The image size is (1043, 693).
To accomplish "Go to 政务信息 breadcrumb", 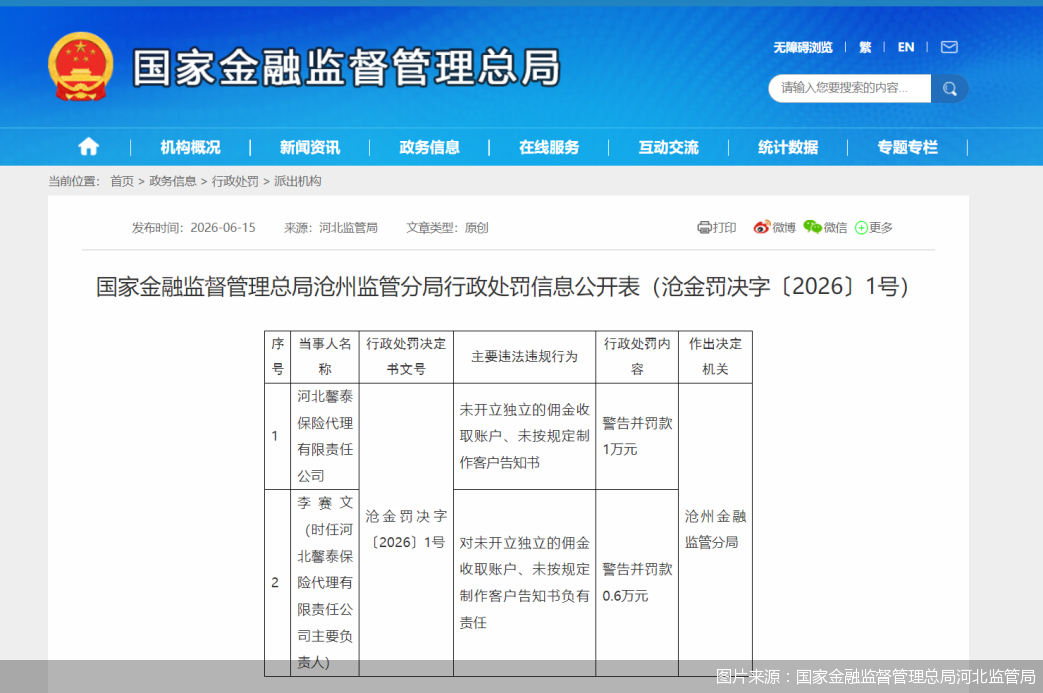I will click(172, 181).
